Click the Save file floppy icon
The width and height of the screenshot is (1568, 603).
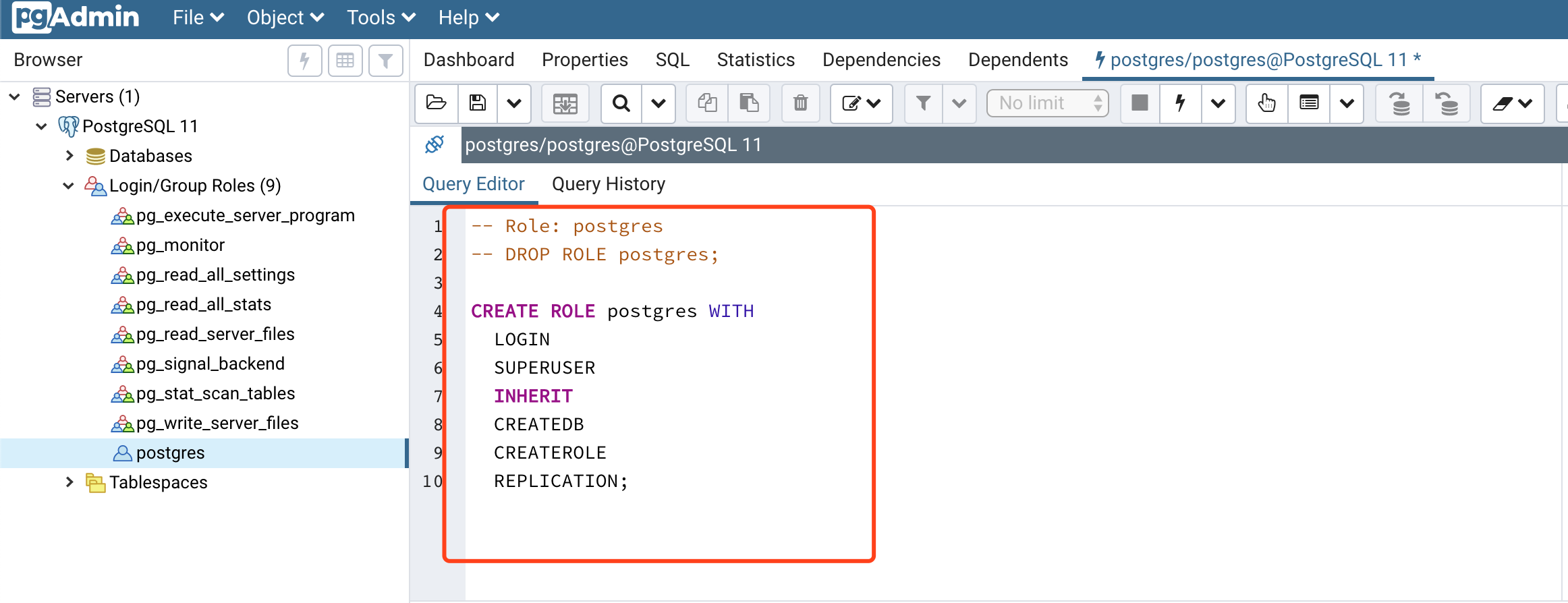pyautogui.click(x=478, y=103)
